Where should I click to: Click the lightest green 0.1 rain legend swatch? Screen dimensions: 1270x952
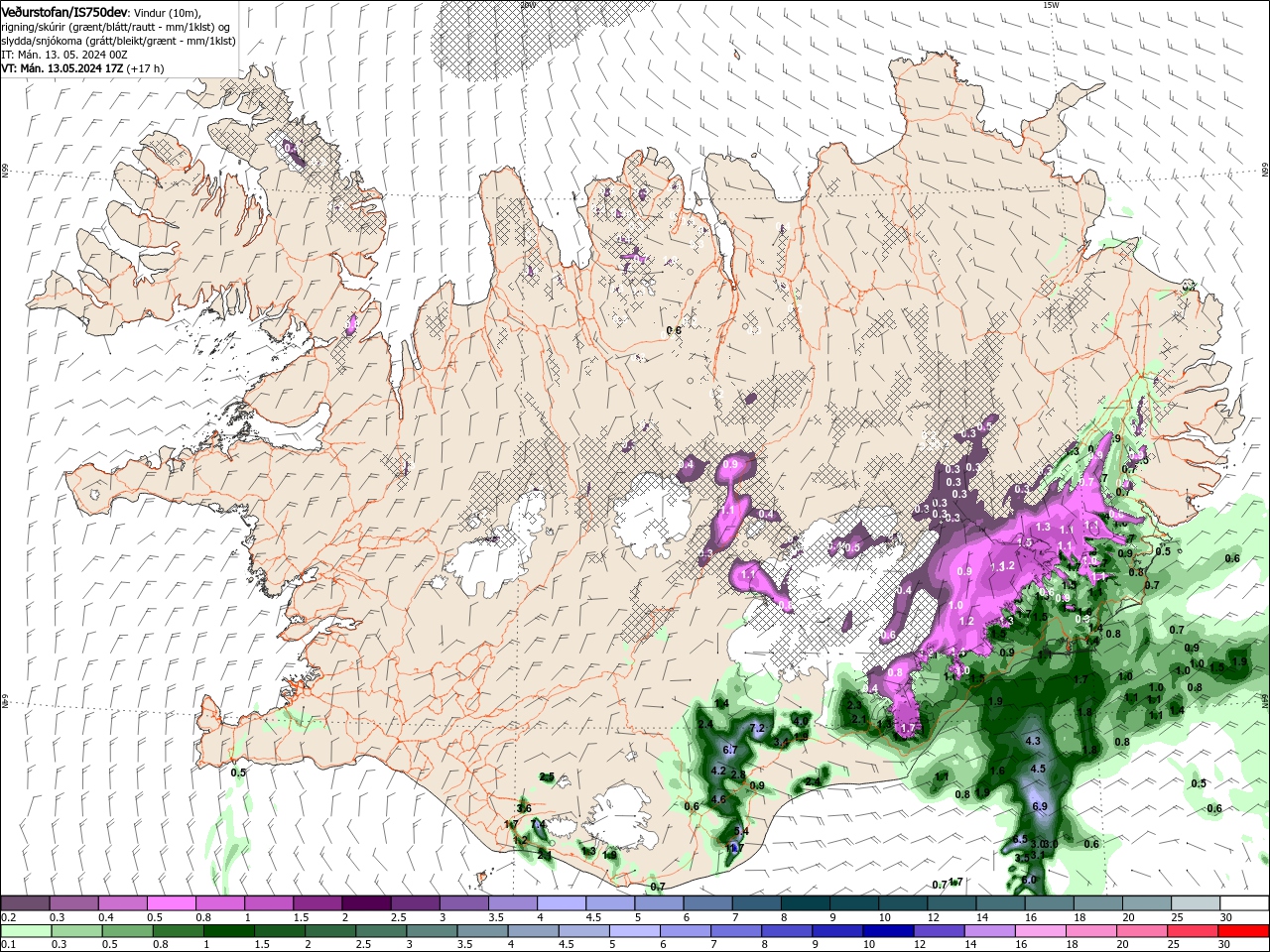click(x=27, y=931)
